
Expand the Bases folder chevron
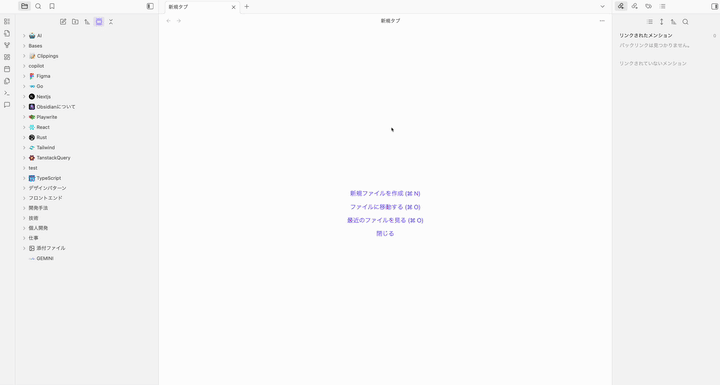click(24, 46)
